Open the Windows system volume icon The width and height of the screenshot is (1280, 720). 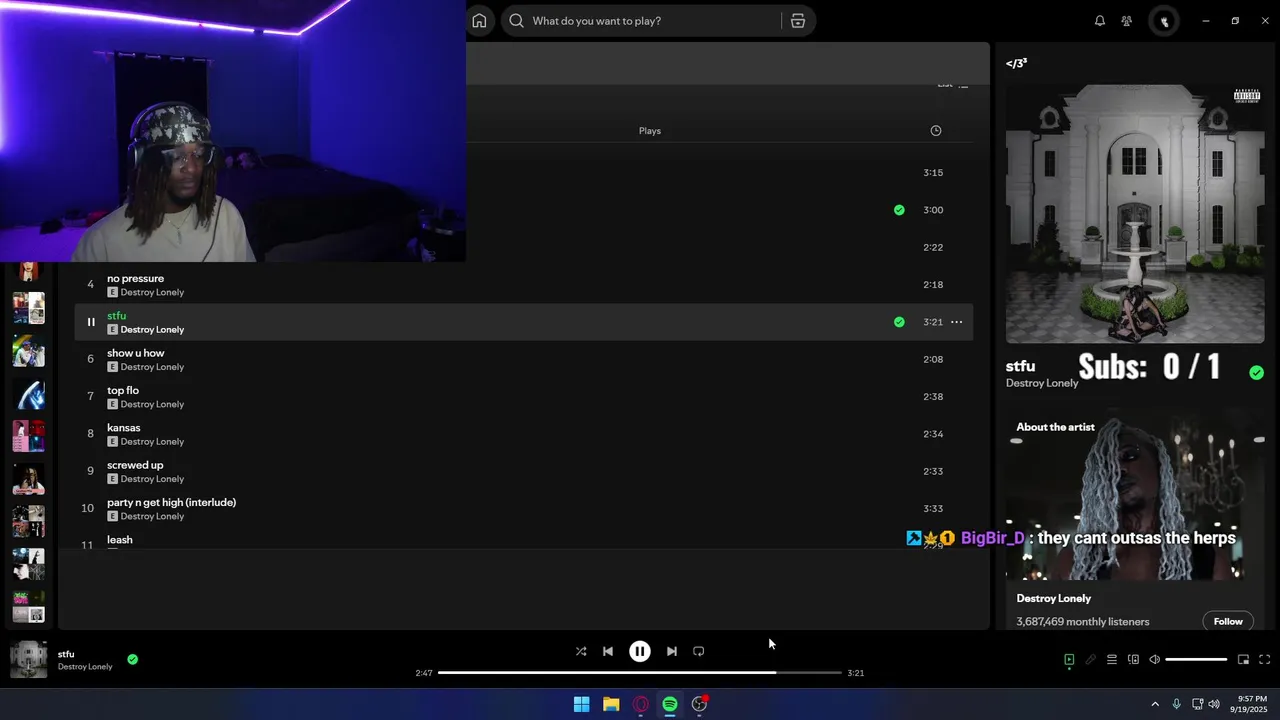[x=1214, y=704]
